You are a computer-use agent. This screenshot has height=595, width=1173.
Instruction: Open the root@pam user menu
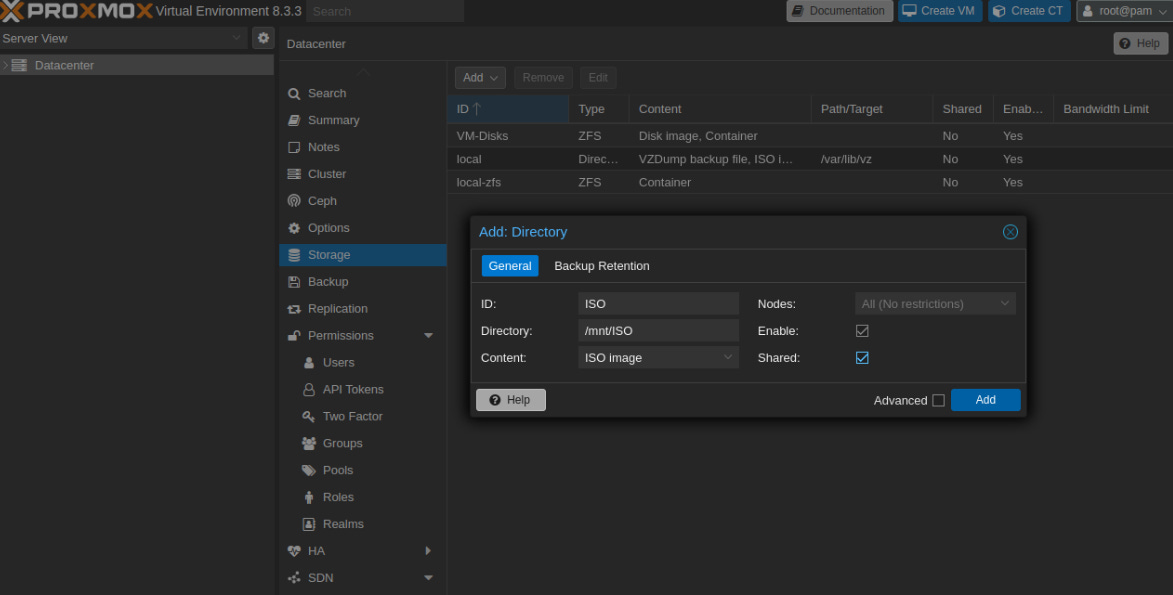[1124, 11]
